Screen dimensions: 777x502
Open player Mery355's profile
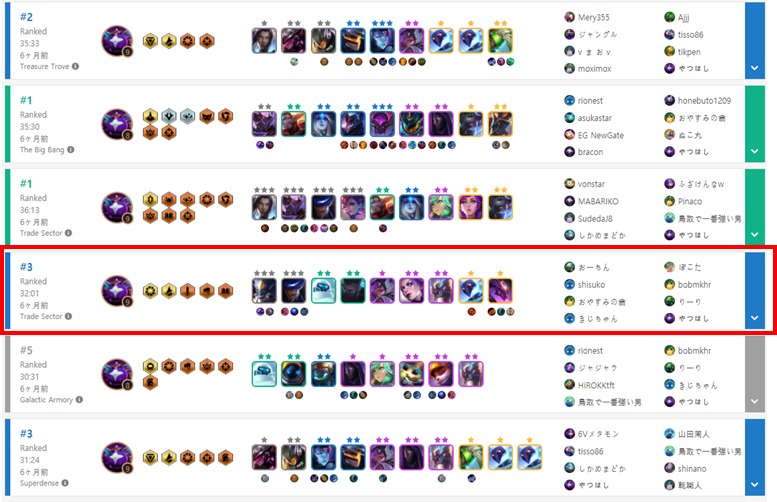pyautogui.click(x=593, y=17)
